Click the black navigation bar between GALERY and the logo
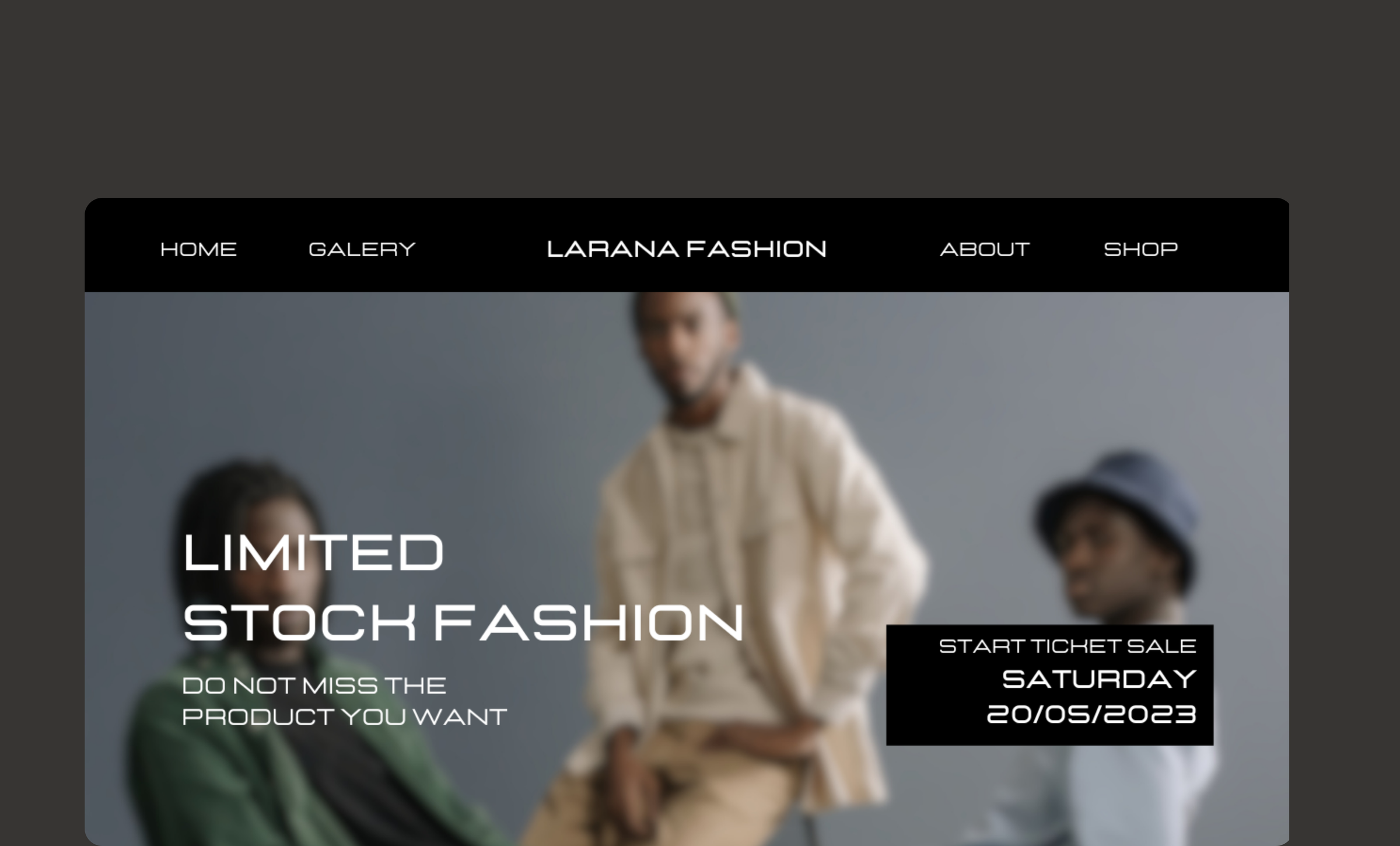This screenshot has height=846, width=1400. 481,249
